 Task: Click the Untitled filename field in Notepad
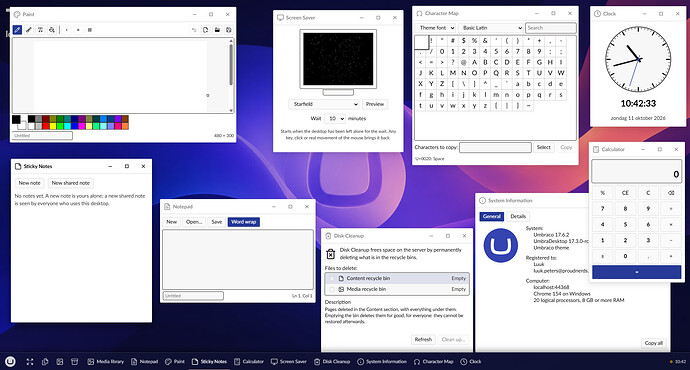coord(193,296)
